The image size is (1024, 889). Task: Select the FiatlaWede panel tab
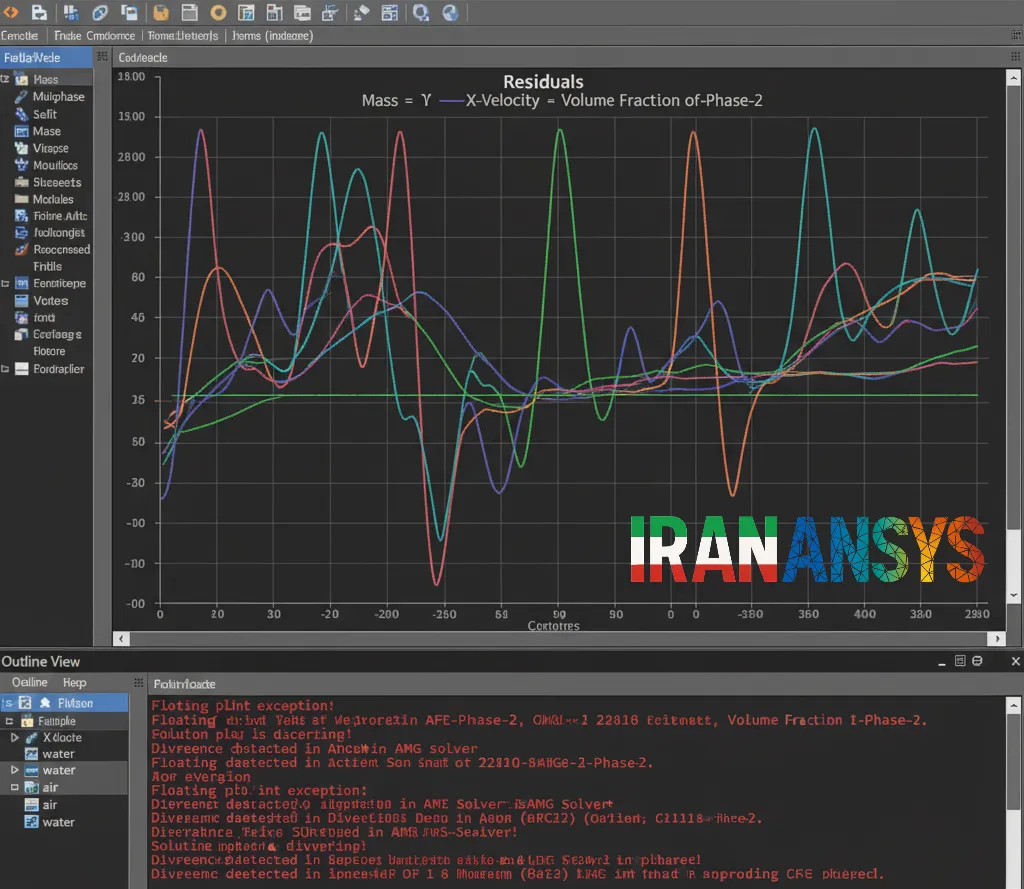pos(46,57)
